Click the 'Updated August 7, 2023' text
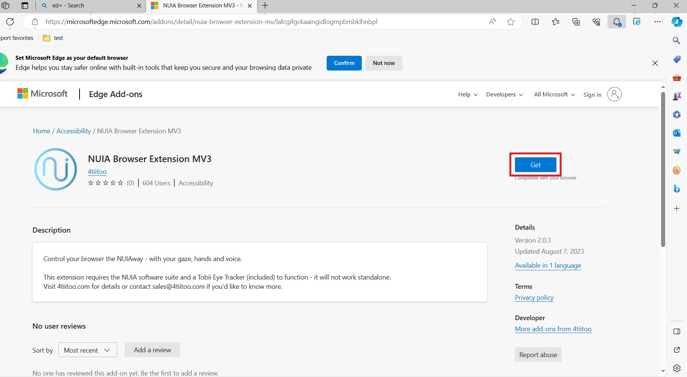The height and width of the screenshot is (377, 687). (549, 251)
